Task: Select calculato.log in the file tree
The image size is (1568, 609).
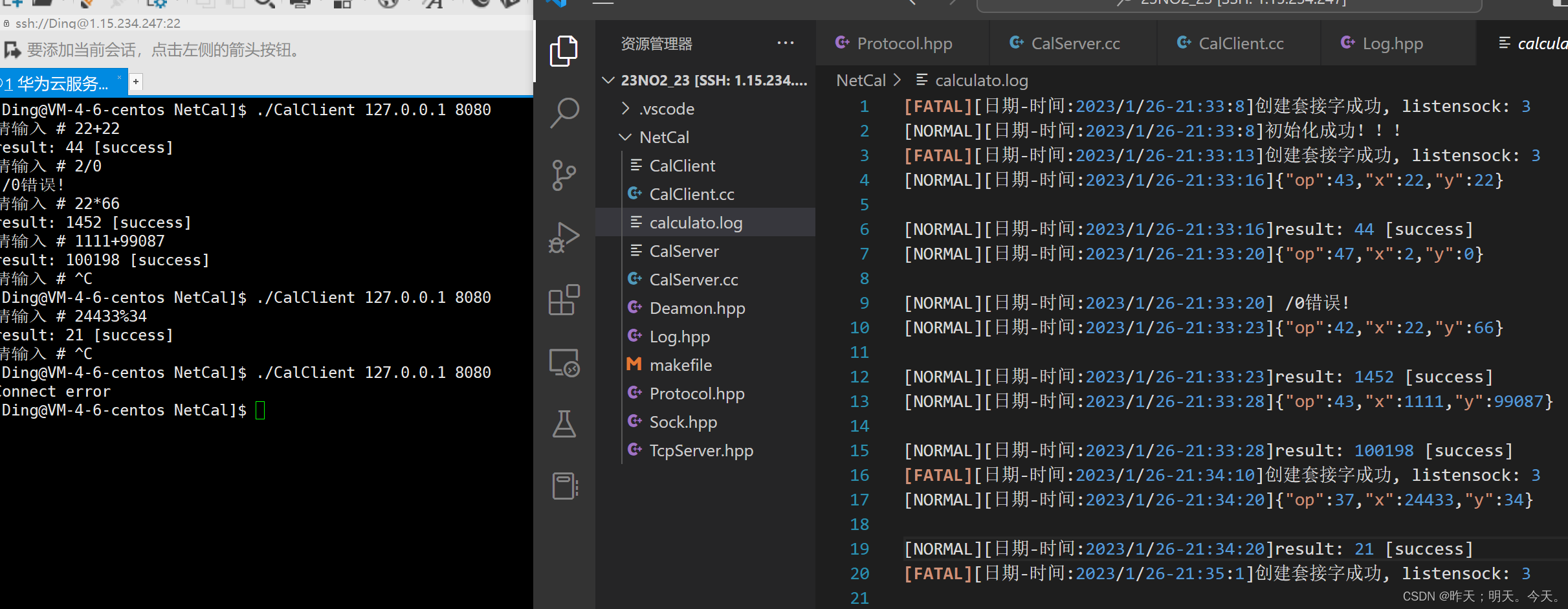Action: tap(705, 223)
